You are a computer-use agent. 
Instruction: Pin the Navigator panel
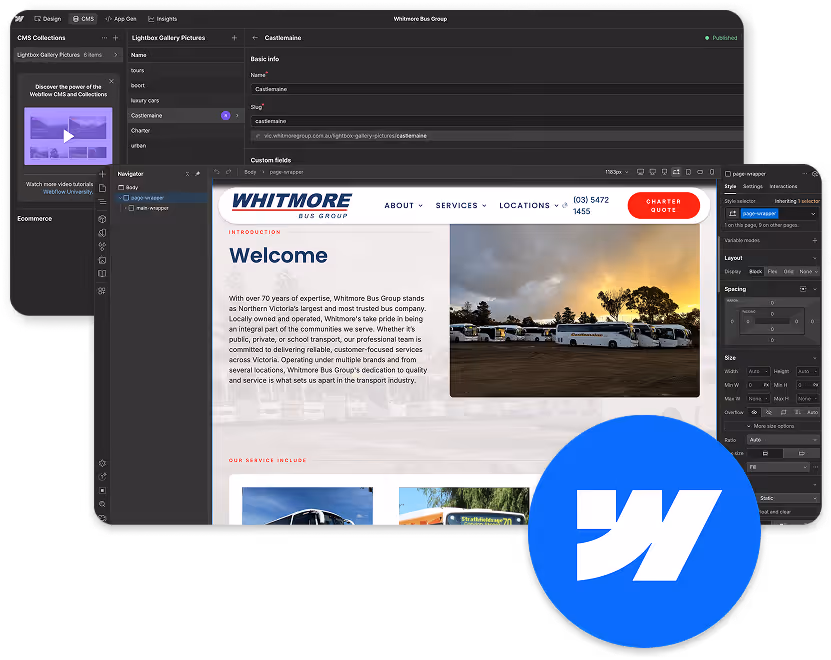[198, 174]
